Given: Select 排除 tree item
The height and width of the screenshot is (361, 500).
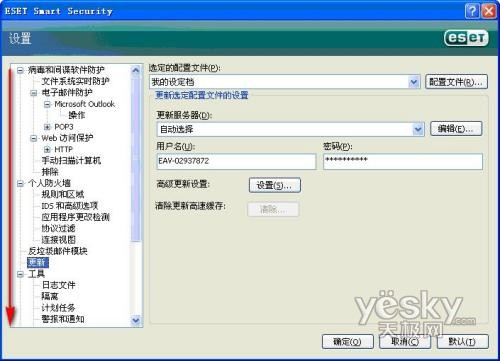Looking at the screenshot, I should click(x=50, y=172).
